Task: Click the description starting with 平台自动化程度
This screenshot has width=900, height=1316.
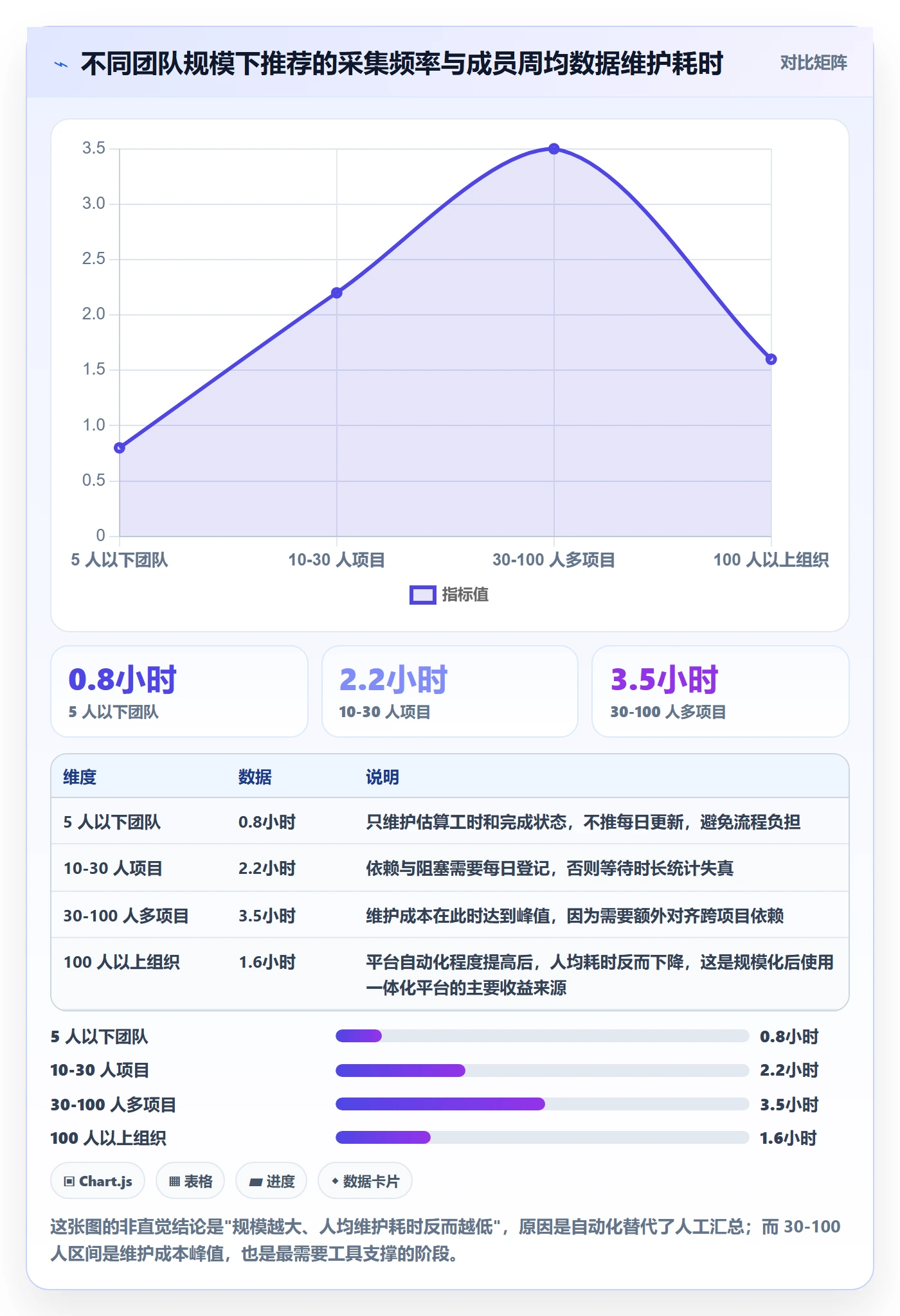Action: coord(600,975)
